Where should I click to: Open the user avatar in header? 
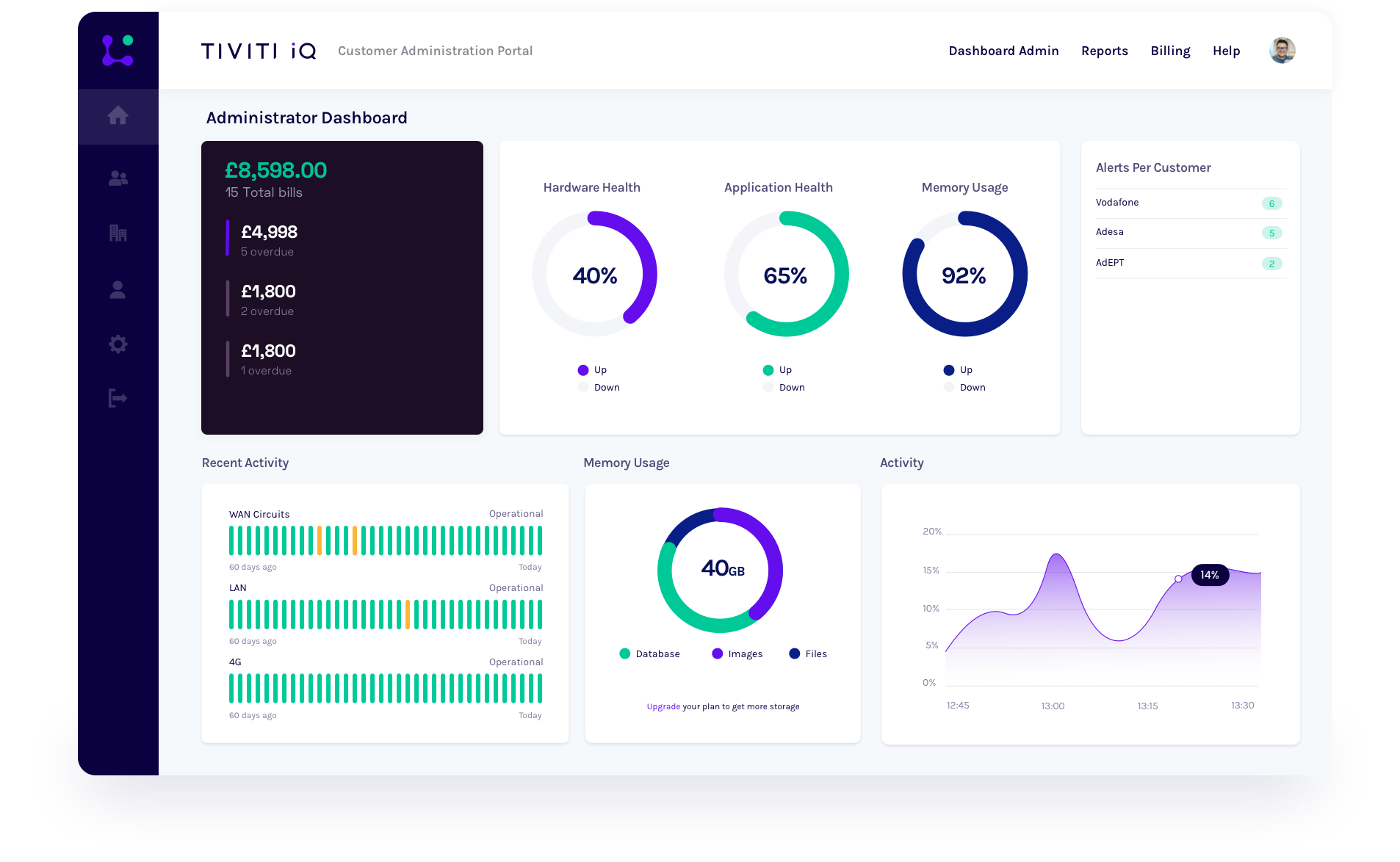point(1282,51)
